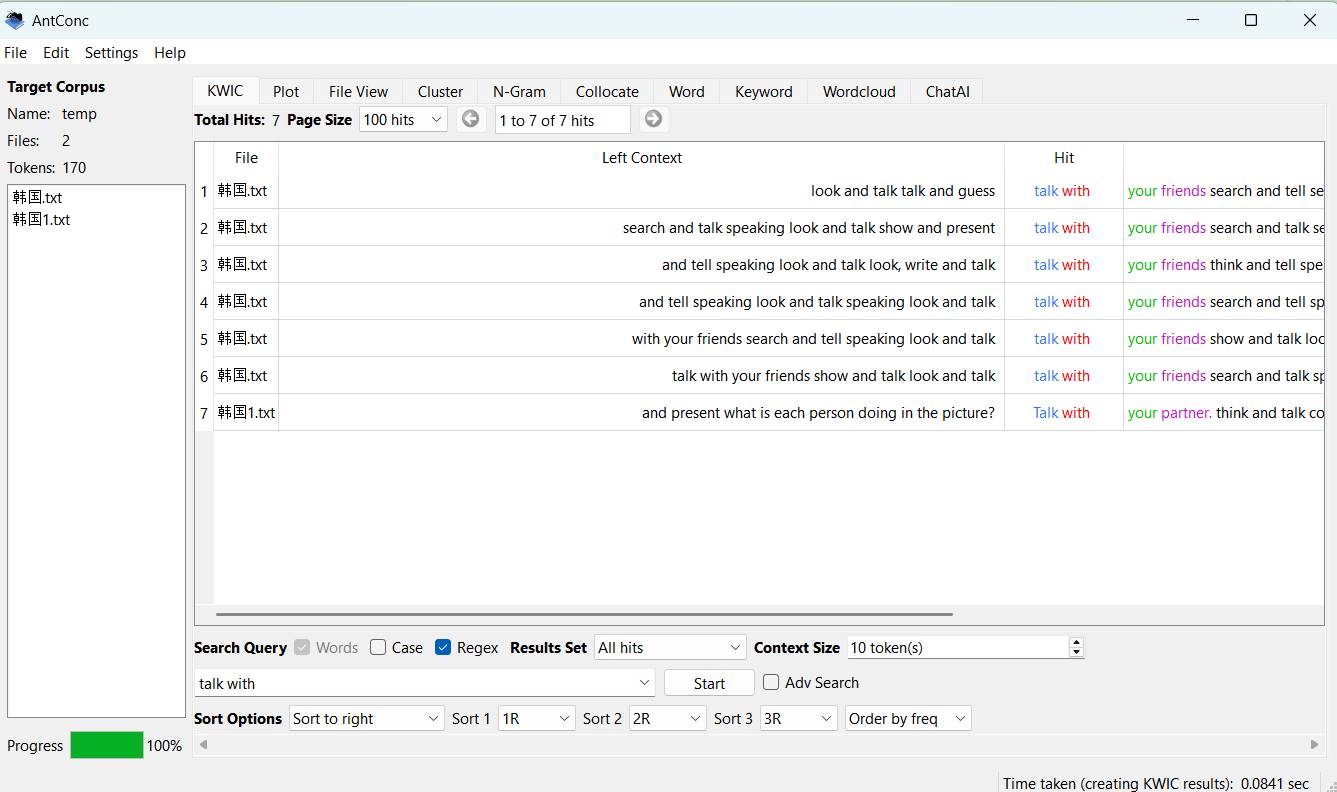
Task: Enable Adv Search checkbox
Action: pyautogui.click(x=771, y=682)
